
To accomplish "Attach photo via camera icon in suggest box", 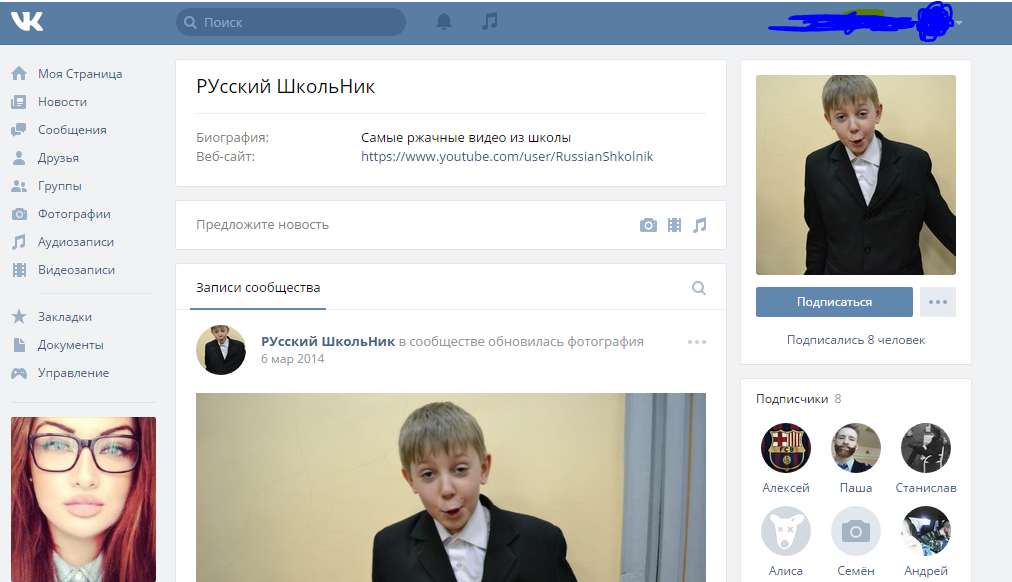I will 649,225.
